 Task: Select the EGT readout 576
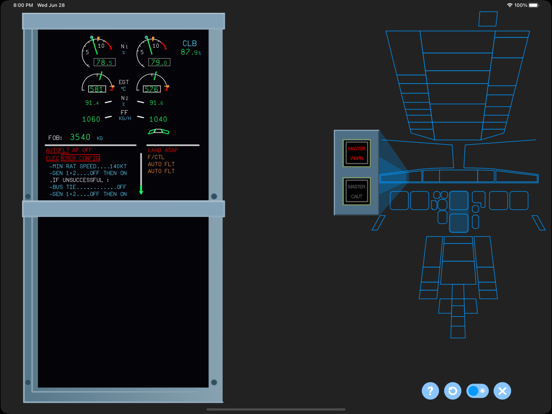pos(152,89)
